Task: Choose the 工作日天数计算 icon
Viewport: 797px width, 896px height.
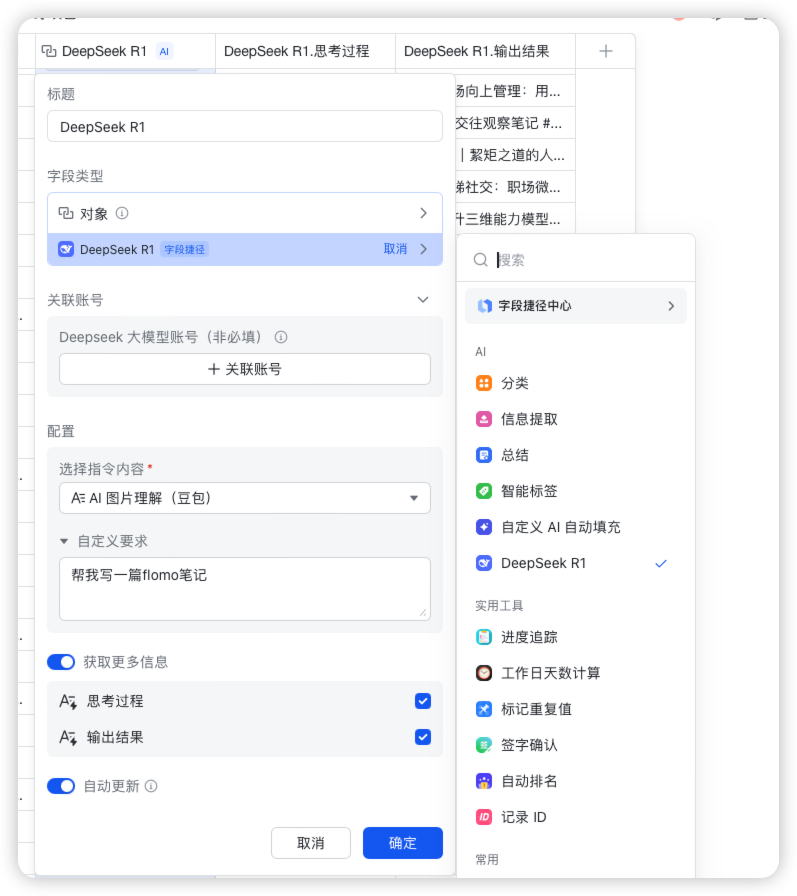Action: (x=483, y=673)
